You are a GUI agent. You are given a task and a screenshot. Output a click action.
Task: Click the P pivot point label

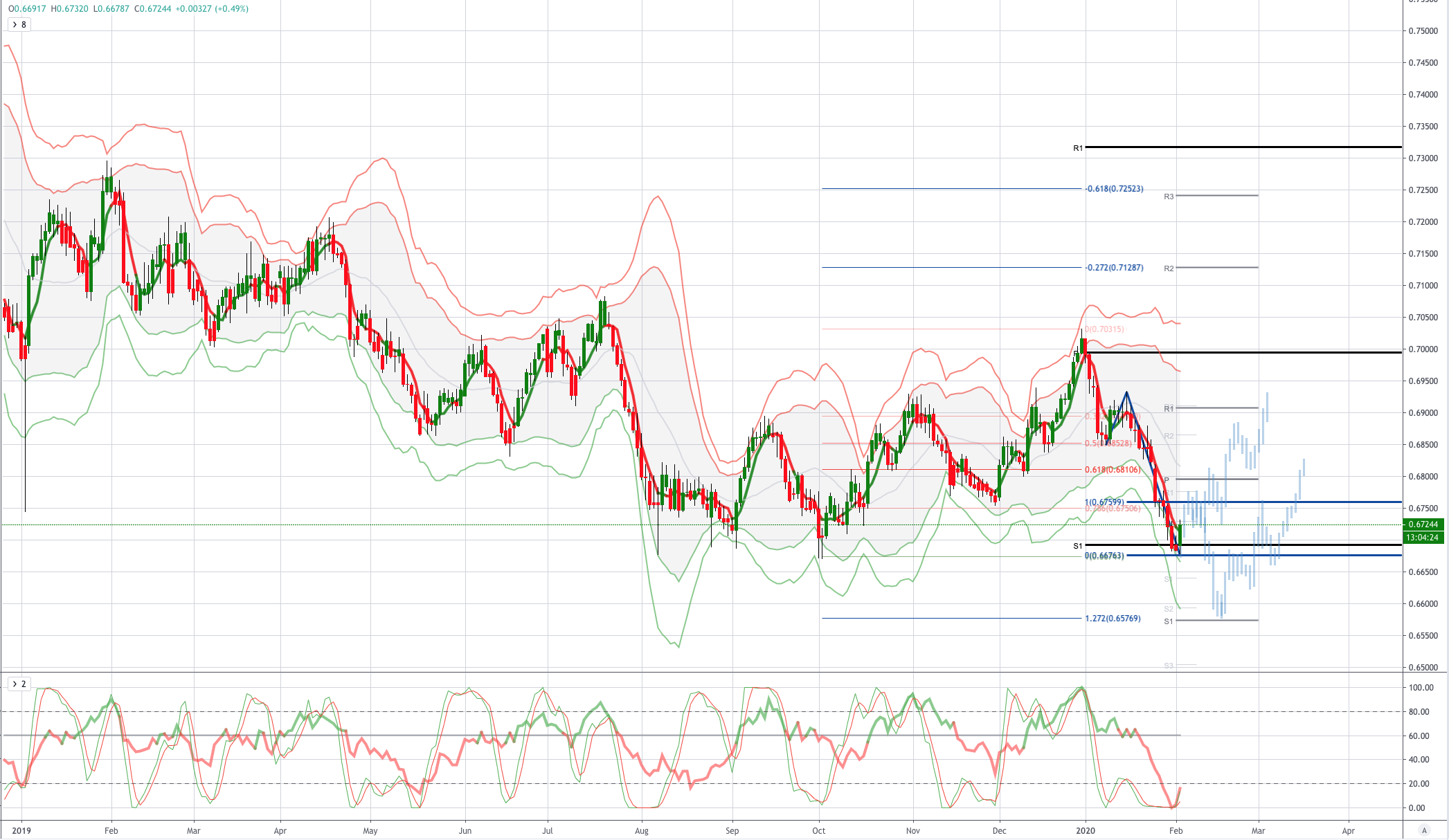tap(1167, 480)
